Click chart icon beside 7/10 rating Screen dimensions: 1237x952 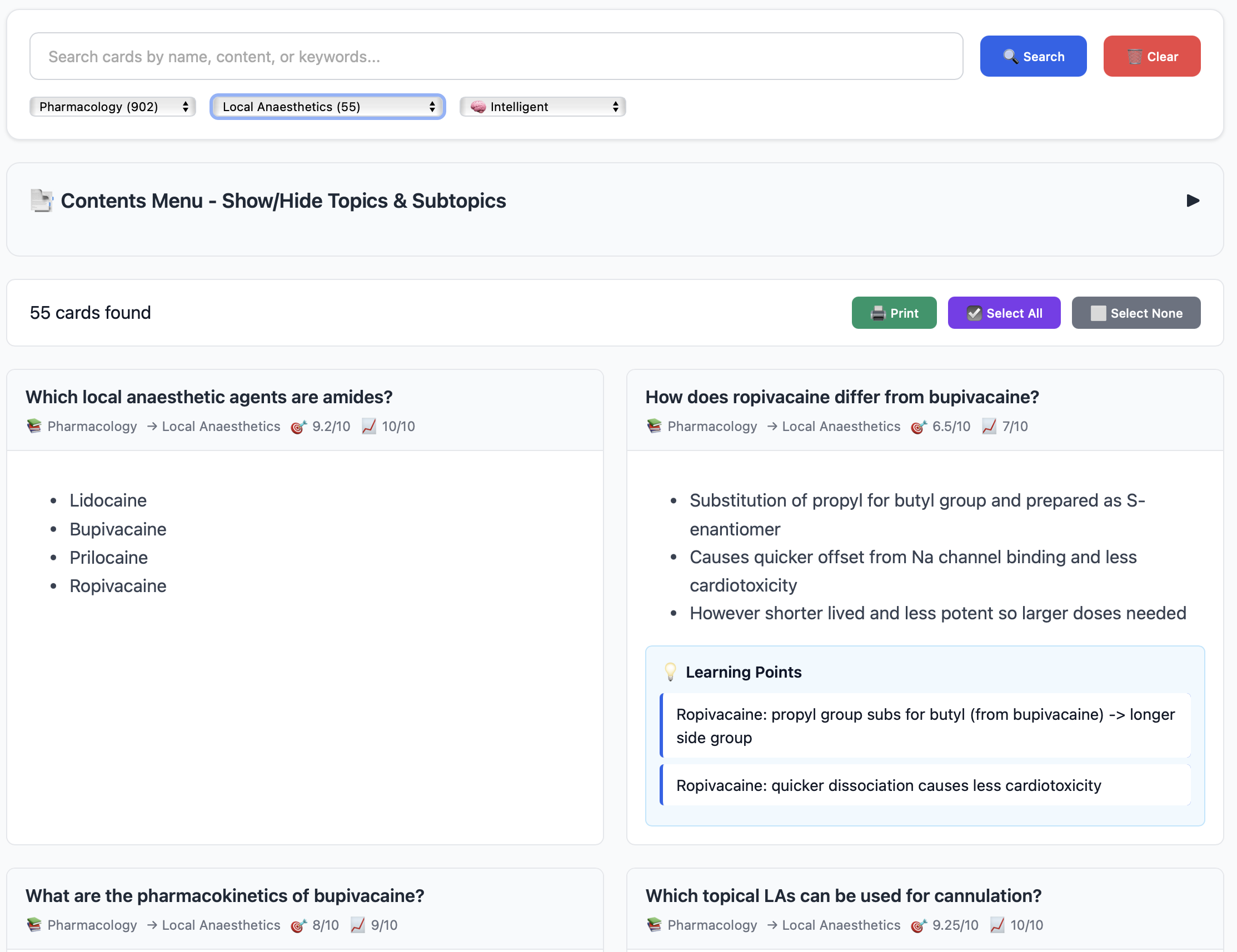click(989, 425)
